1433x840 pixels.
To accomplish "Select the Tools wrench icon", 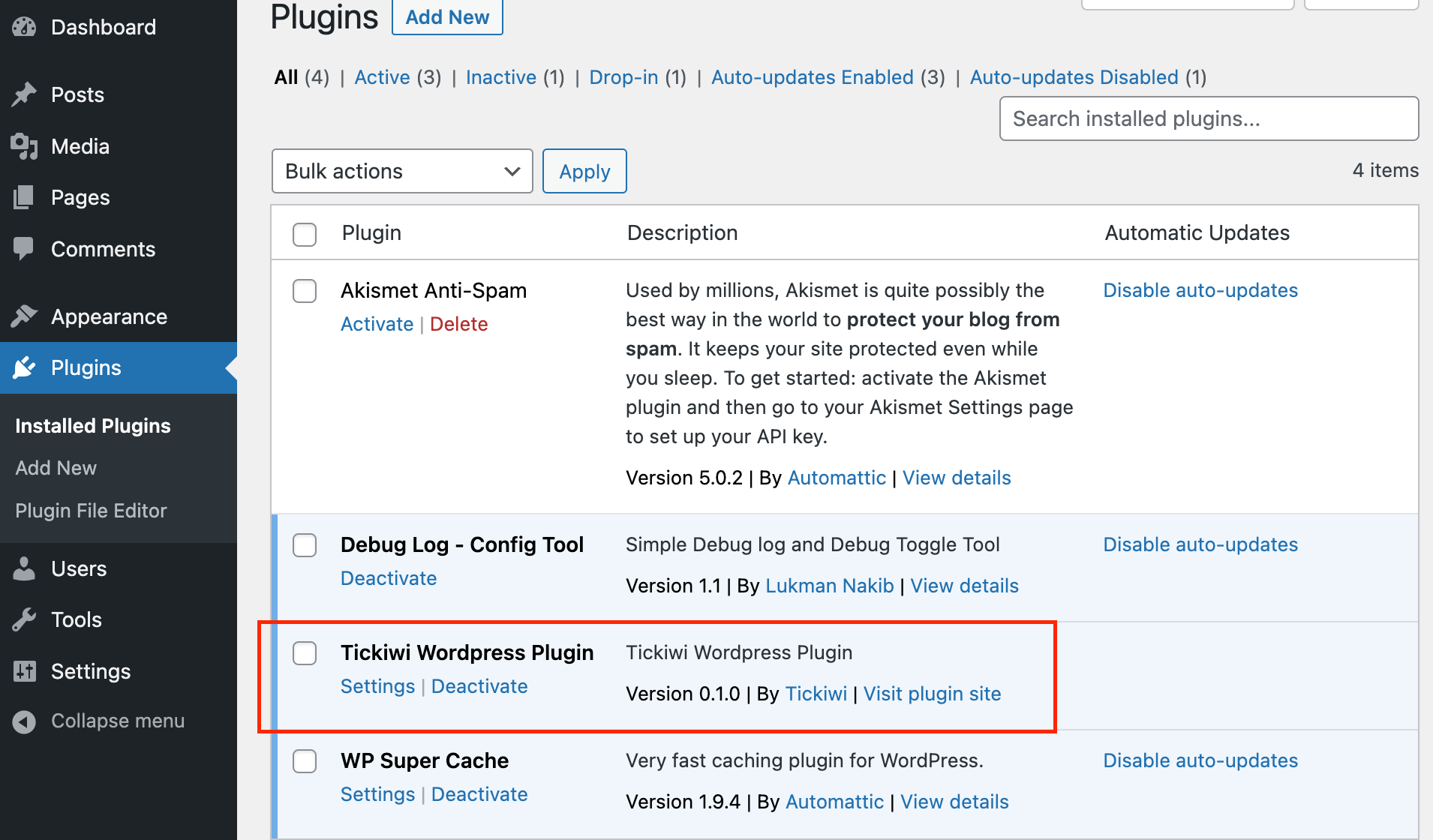I will click(x=24, y=619).
